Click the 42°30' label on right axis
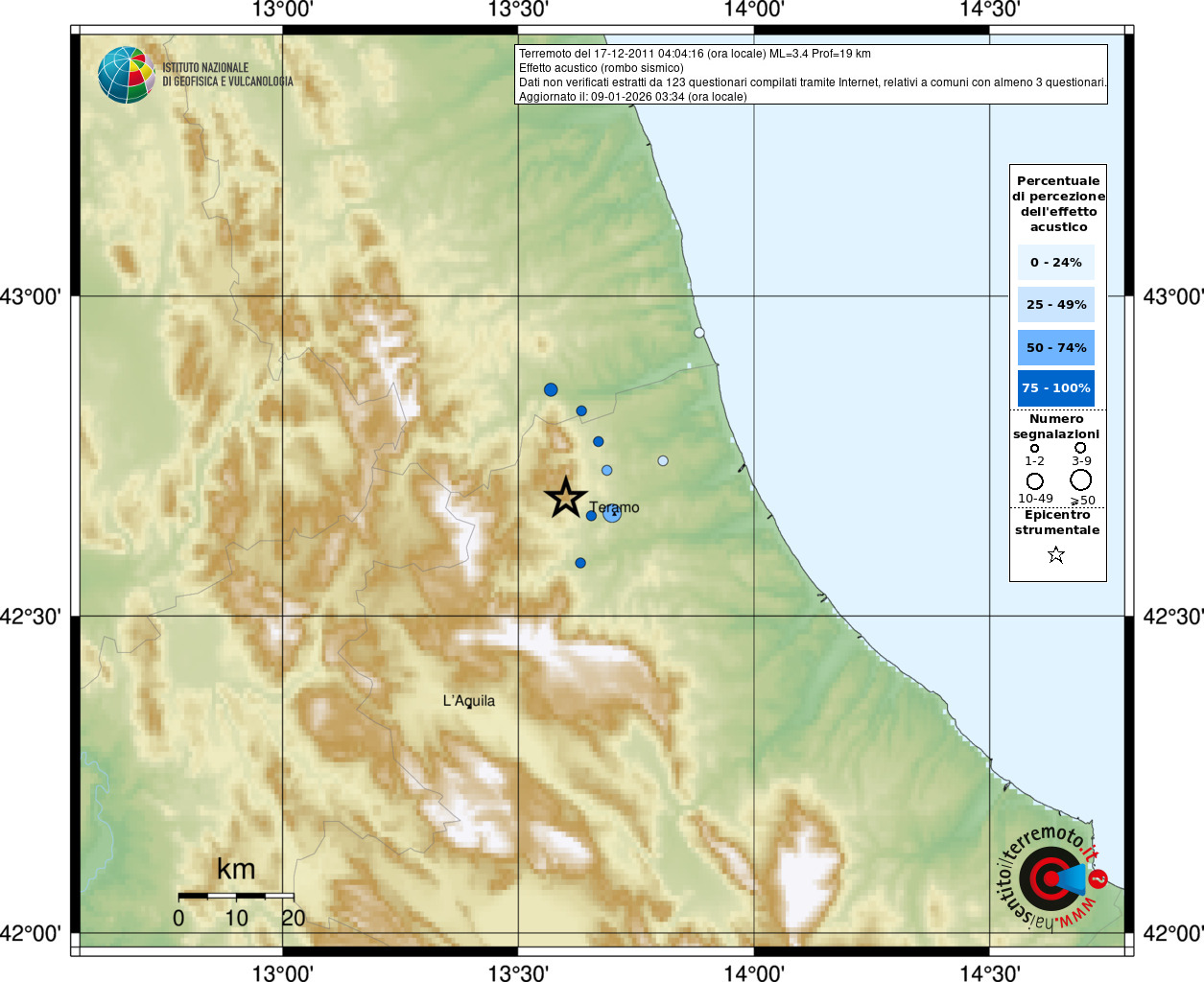 click(x=1173, y=616)
